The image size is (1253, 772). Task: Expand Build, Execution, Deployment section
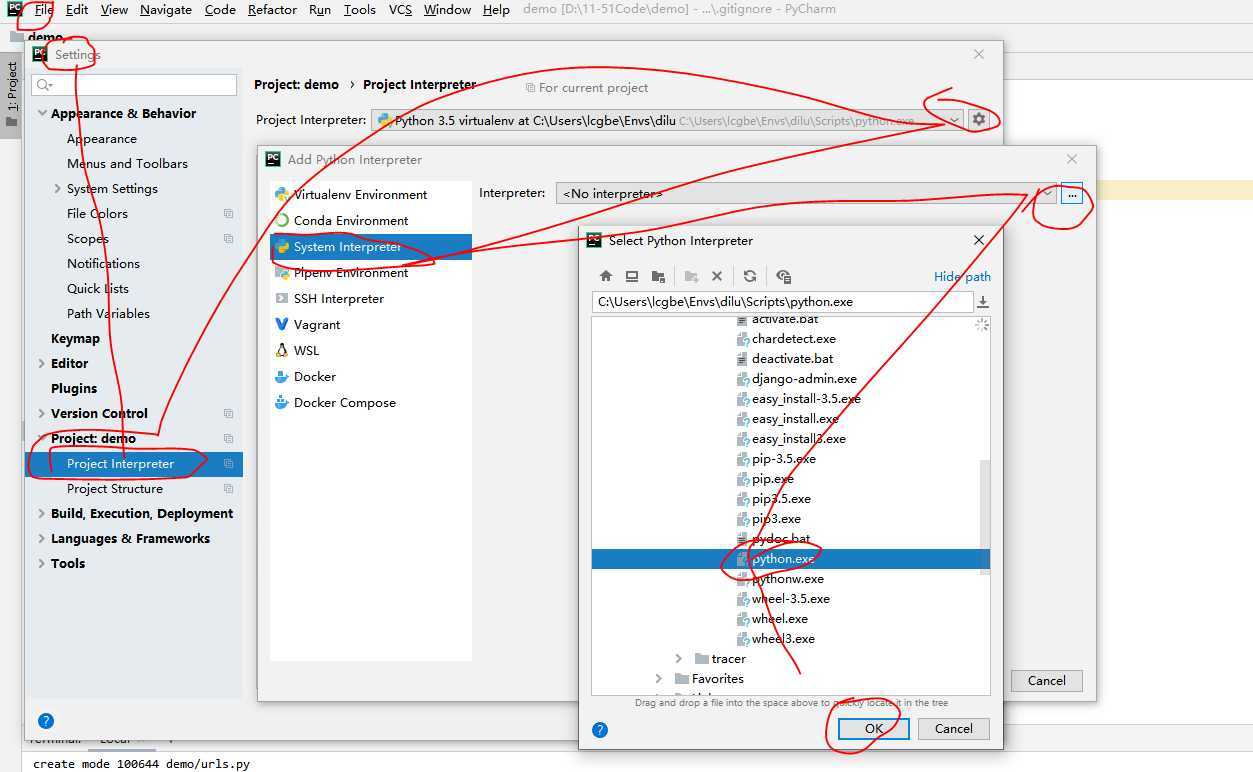coord(42,514)
